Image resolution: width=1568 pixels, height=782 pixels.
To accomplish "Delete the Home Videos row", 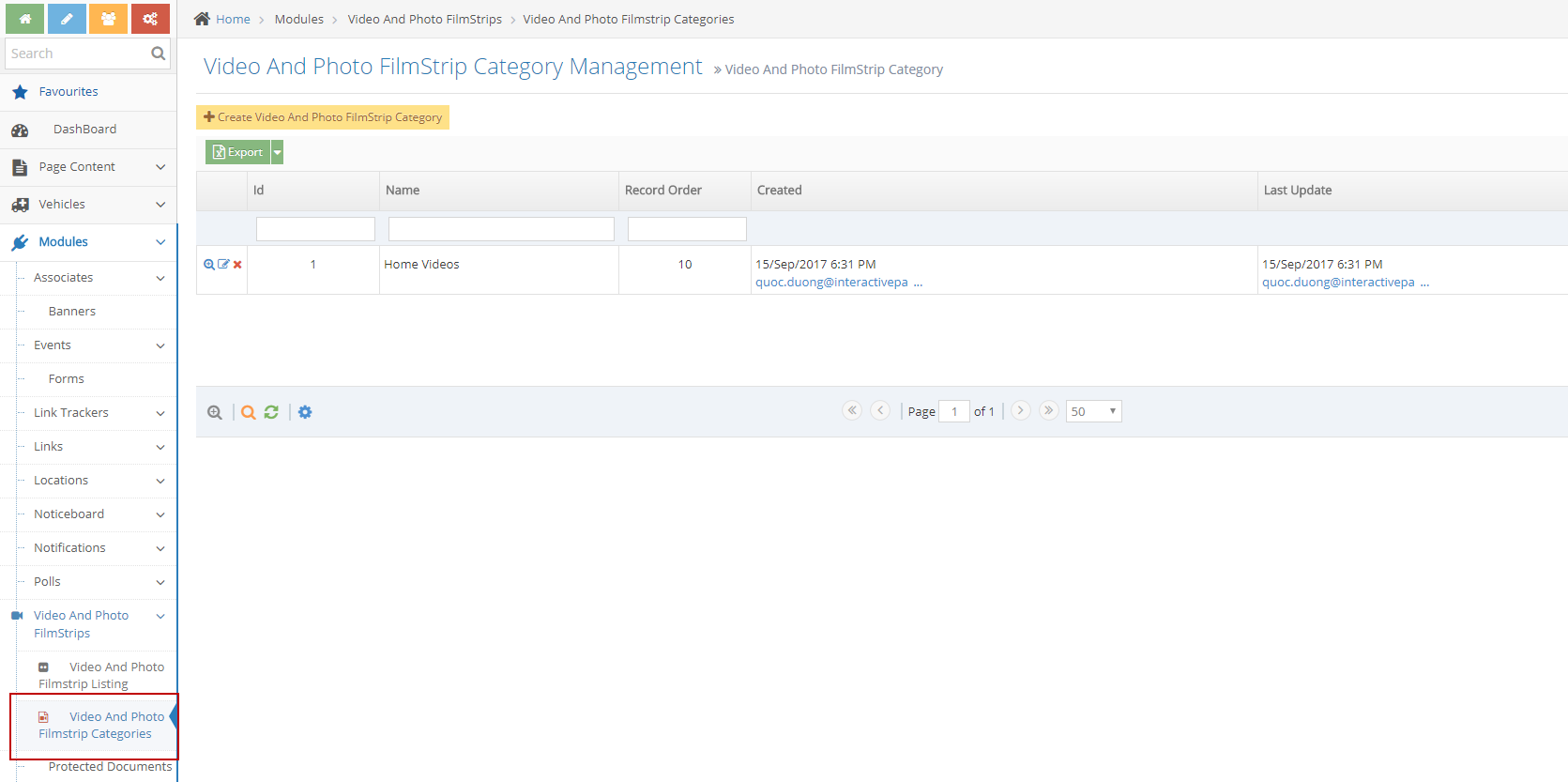I will pos(238,265).
